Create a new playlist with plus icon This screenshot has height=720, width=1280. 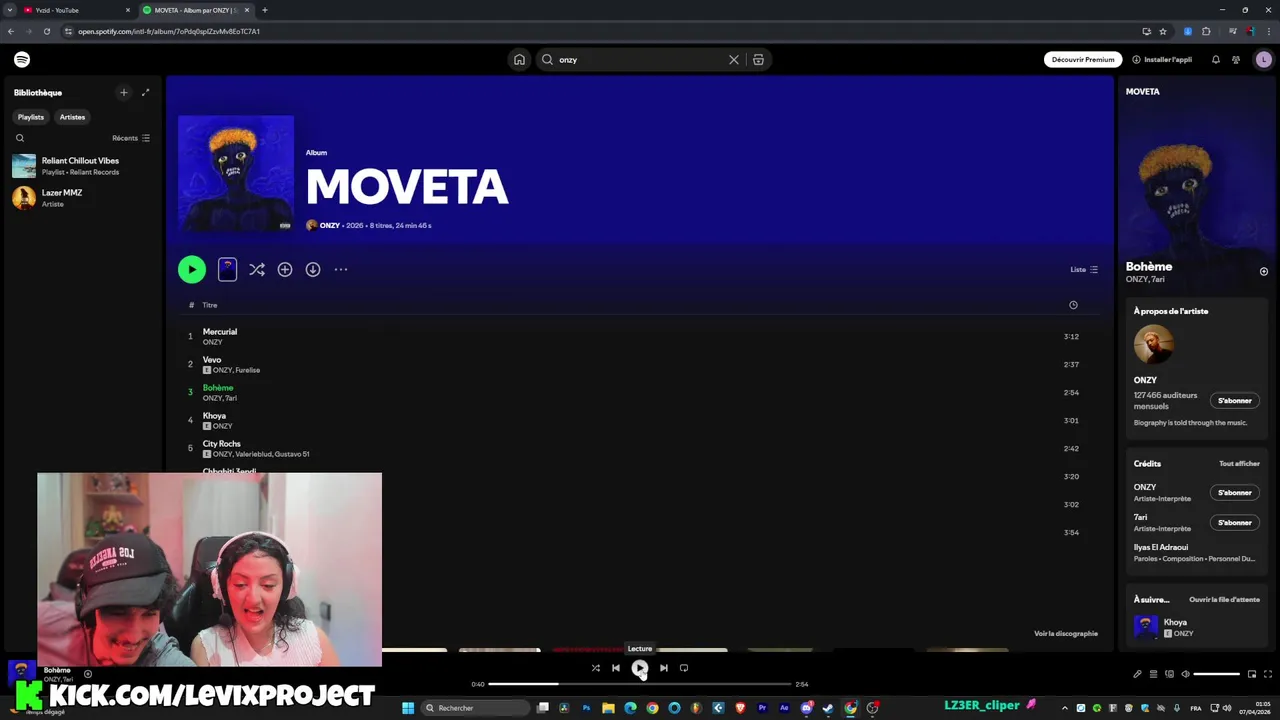coord(124,92)
